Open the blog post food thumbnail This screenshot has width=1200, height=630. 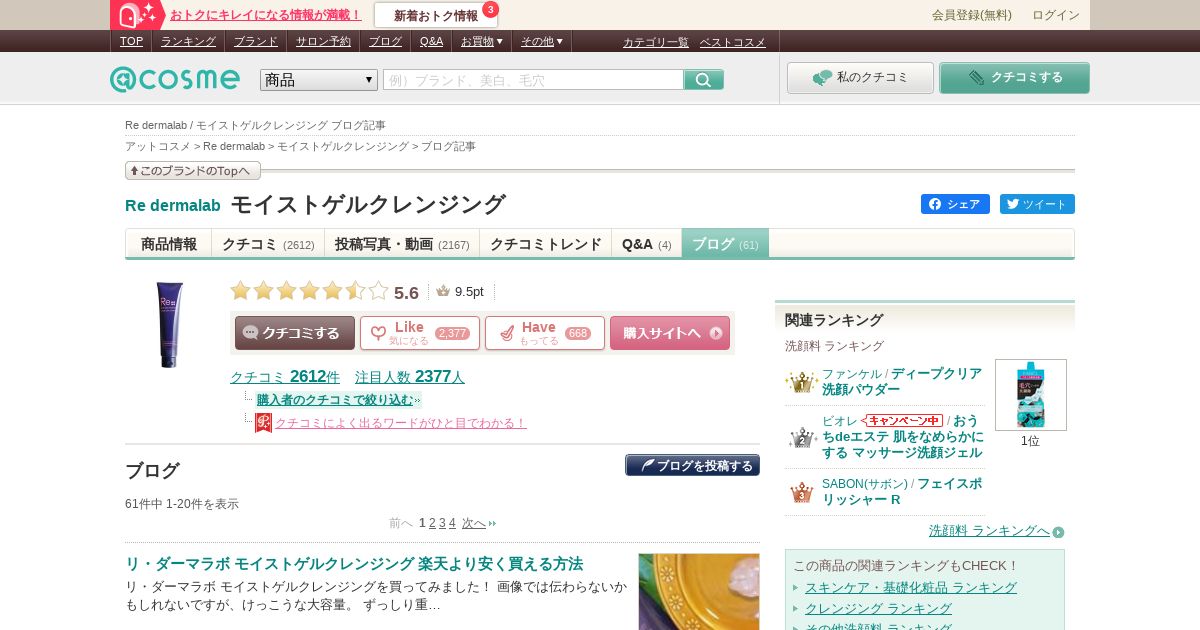(699, 592)
